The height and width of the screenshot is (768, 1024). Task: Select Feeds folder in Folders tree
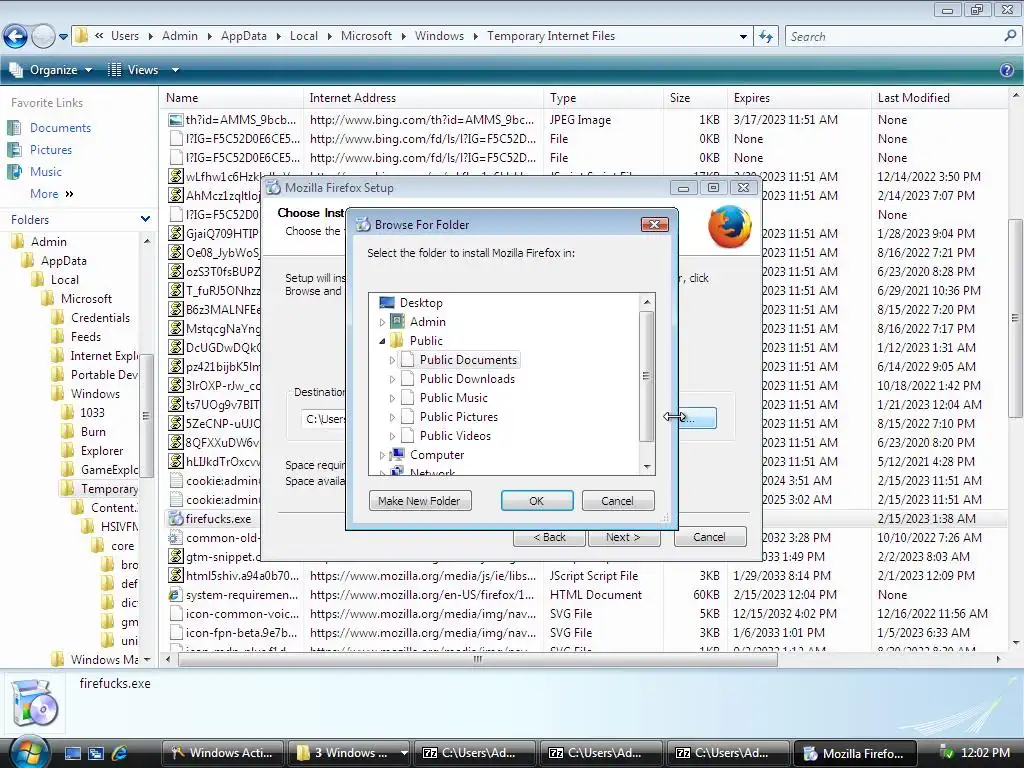[86, 337]
